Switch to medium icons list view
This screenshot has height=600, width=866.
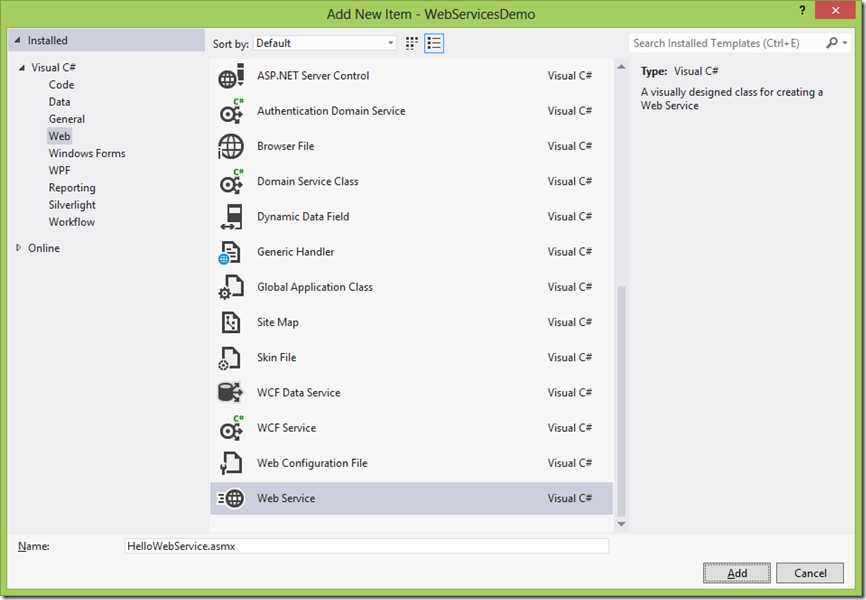pyautogui.click(x=434, y=43)
